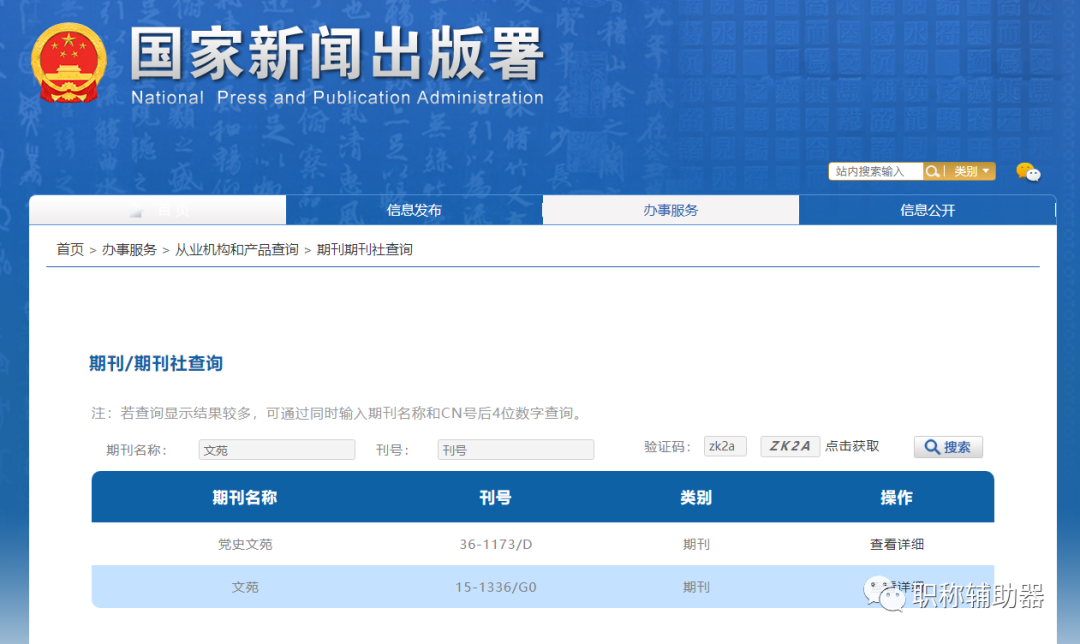Click 首页 in the breadcrumb trail
Image resolution: width=1080 pixels, height=644 pixels.
tap(69, 249)
